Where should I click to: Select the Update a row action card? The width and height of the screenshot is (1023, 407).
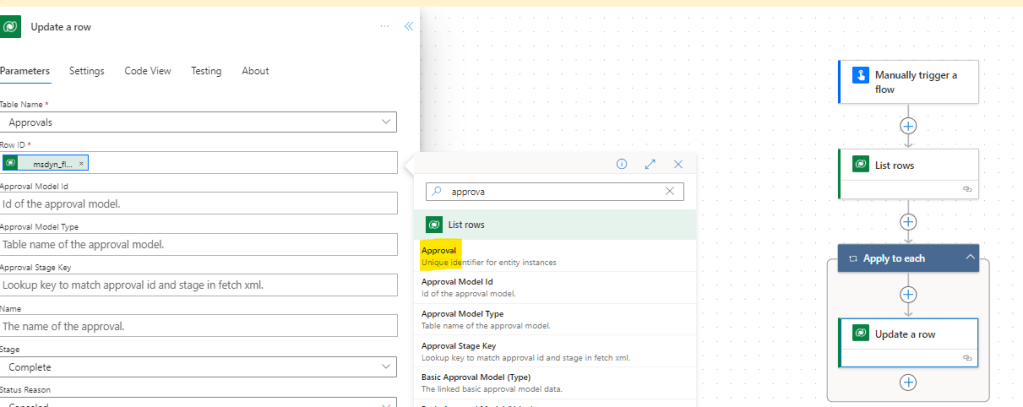[x=908, y=342]
